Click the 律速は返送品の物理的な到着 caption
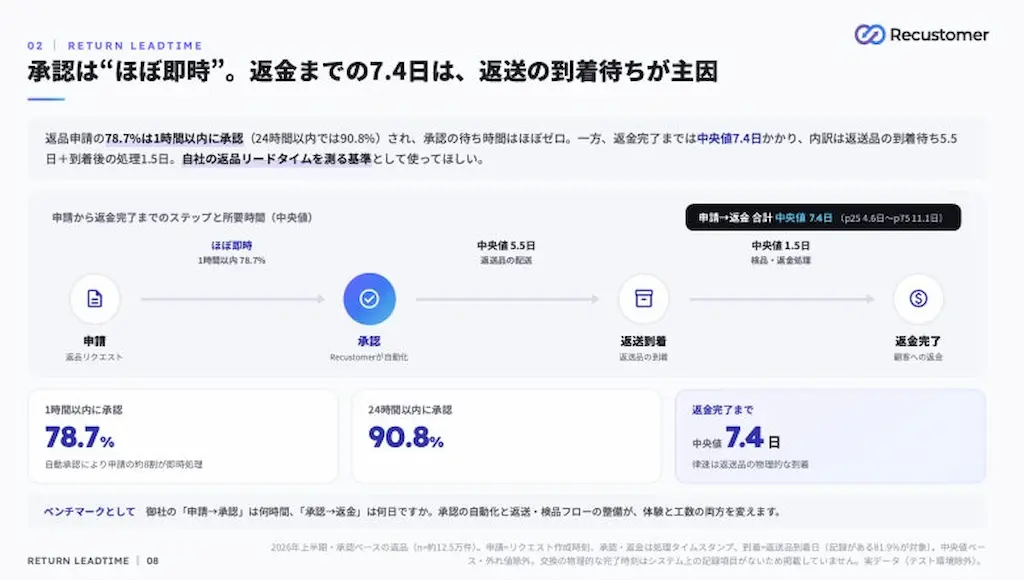1024x580 pixels. pos(750,464)
